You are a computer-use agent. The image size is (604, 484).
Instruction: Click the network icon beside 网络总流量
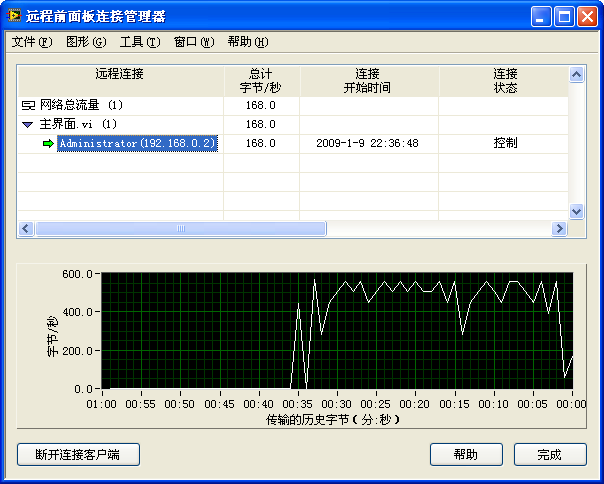tap(27, 105)
